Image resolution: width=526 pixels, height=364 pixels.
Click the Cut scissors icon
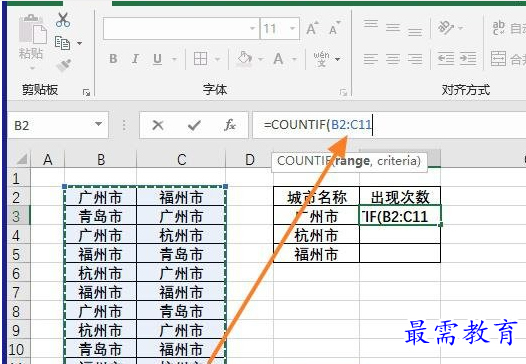point(63,20)
